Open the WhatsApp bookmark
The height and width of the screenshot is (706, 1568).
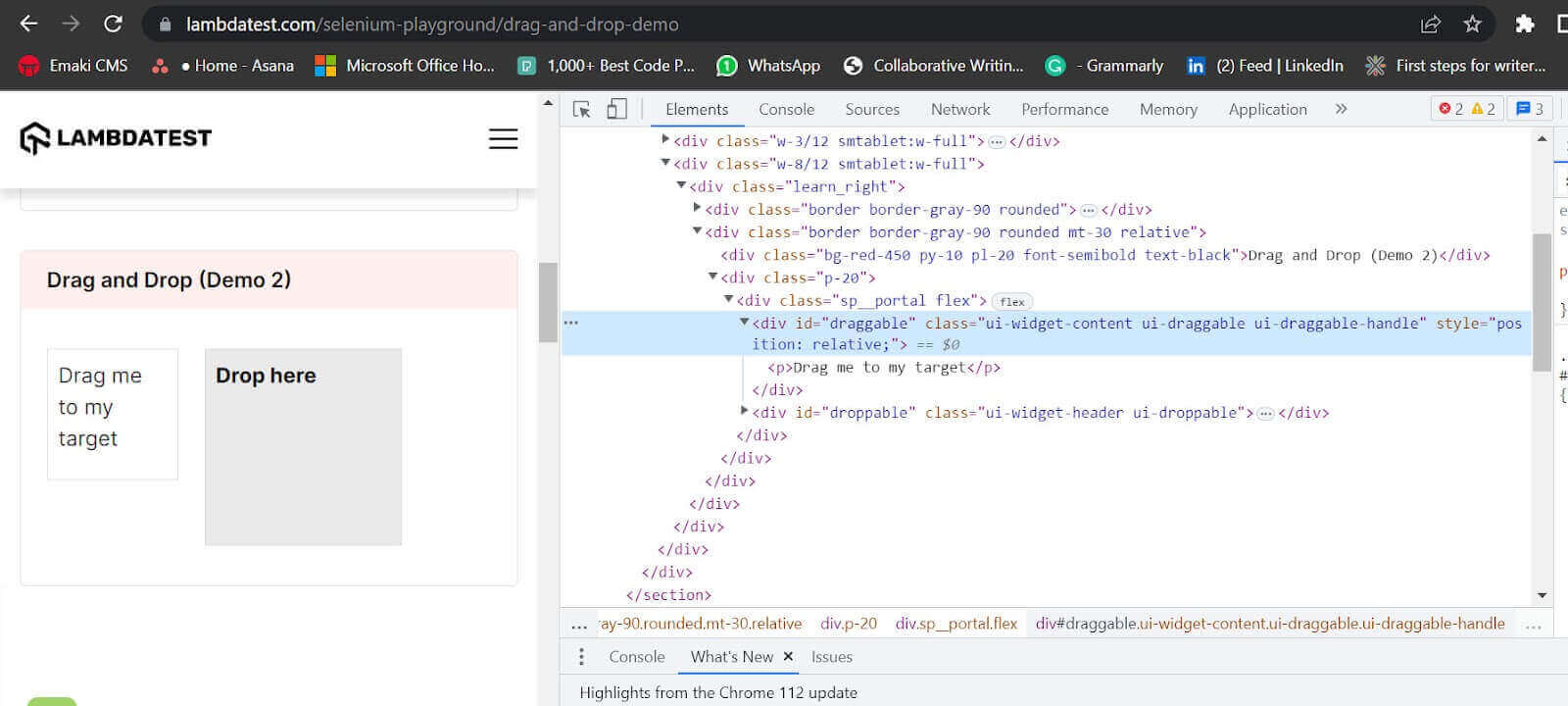[768, 66]
